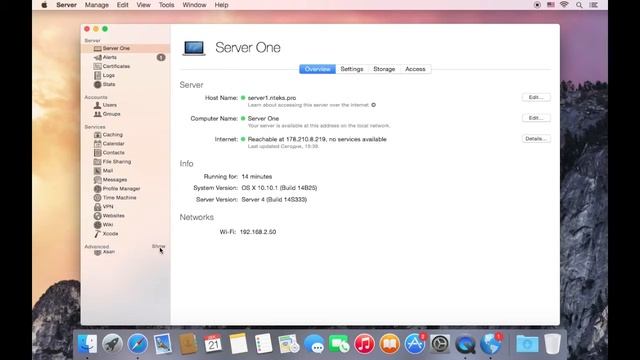Viewport: 640px width, 360px height.
Task: Open the Tools menu
Action: click(167, 5)
